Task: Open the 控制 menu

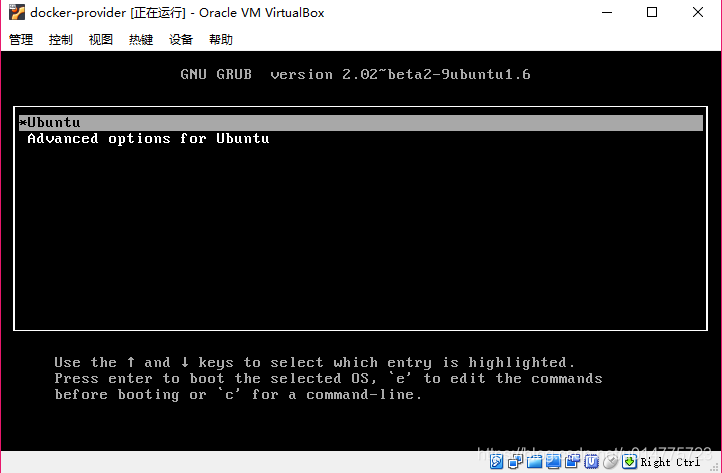Action: (61, 40)
